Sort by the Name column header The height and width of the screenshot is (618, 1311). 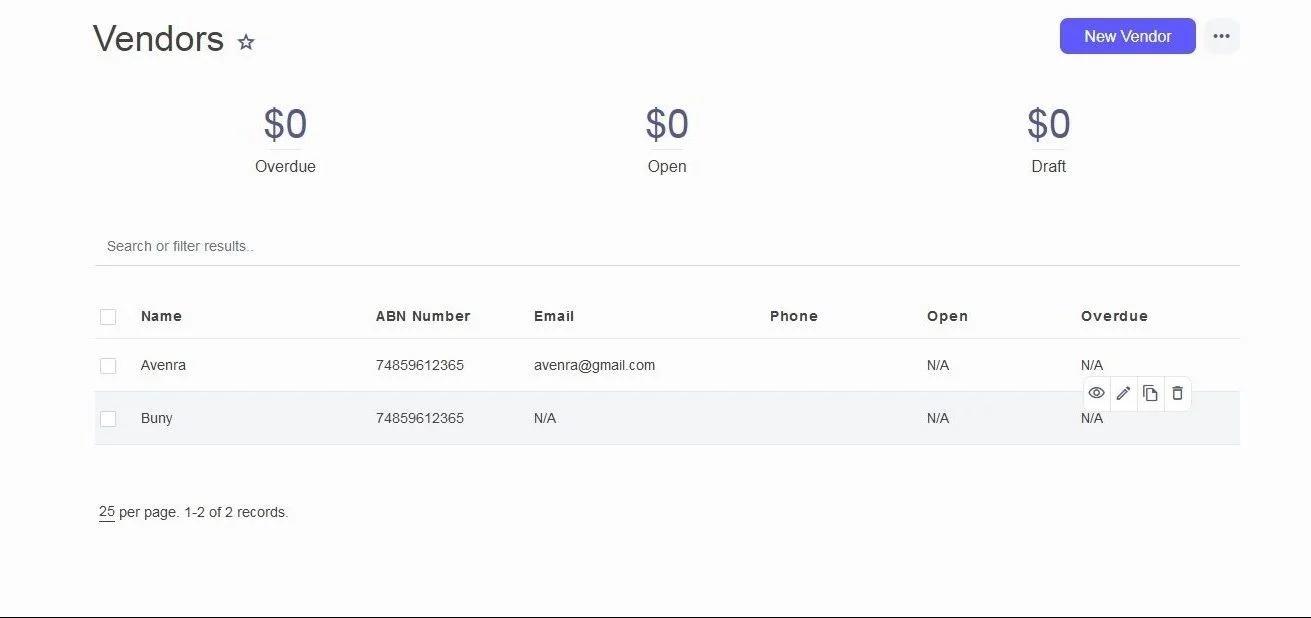click(x=161, y=316)
